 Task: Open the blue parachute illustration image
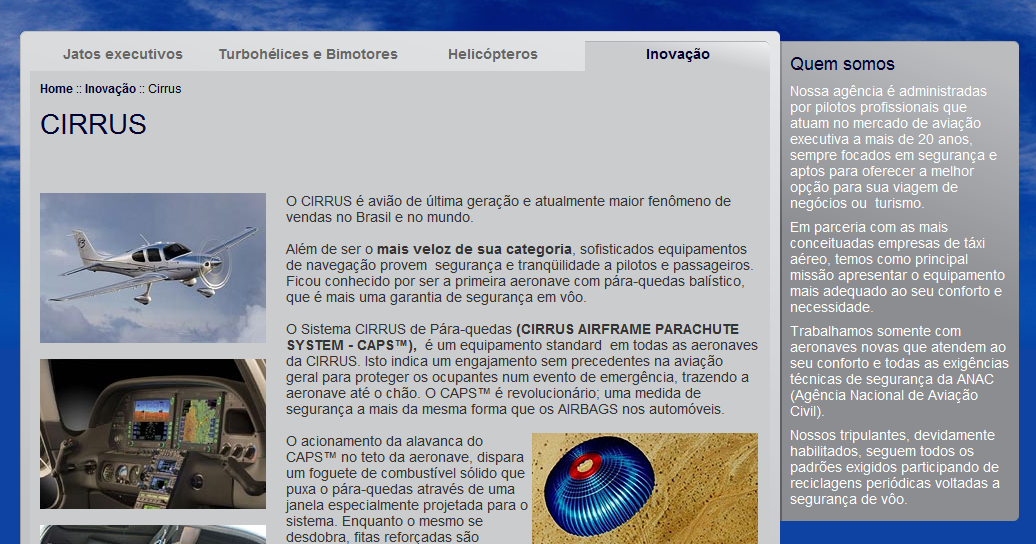tap(645, 488)
